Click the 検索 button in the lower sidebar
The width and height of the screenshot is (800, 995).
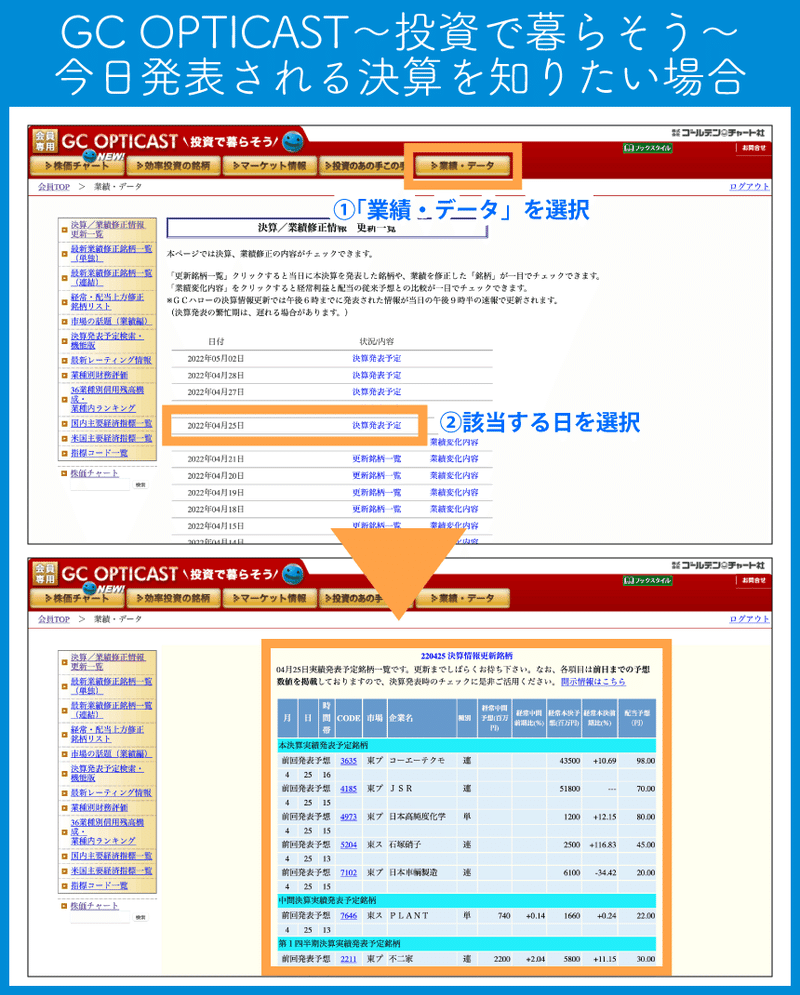[x=140, y=918]
